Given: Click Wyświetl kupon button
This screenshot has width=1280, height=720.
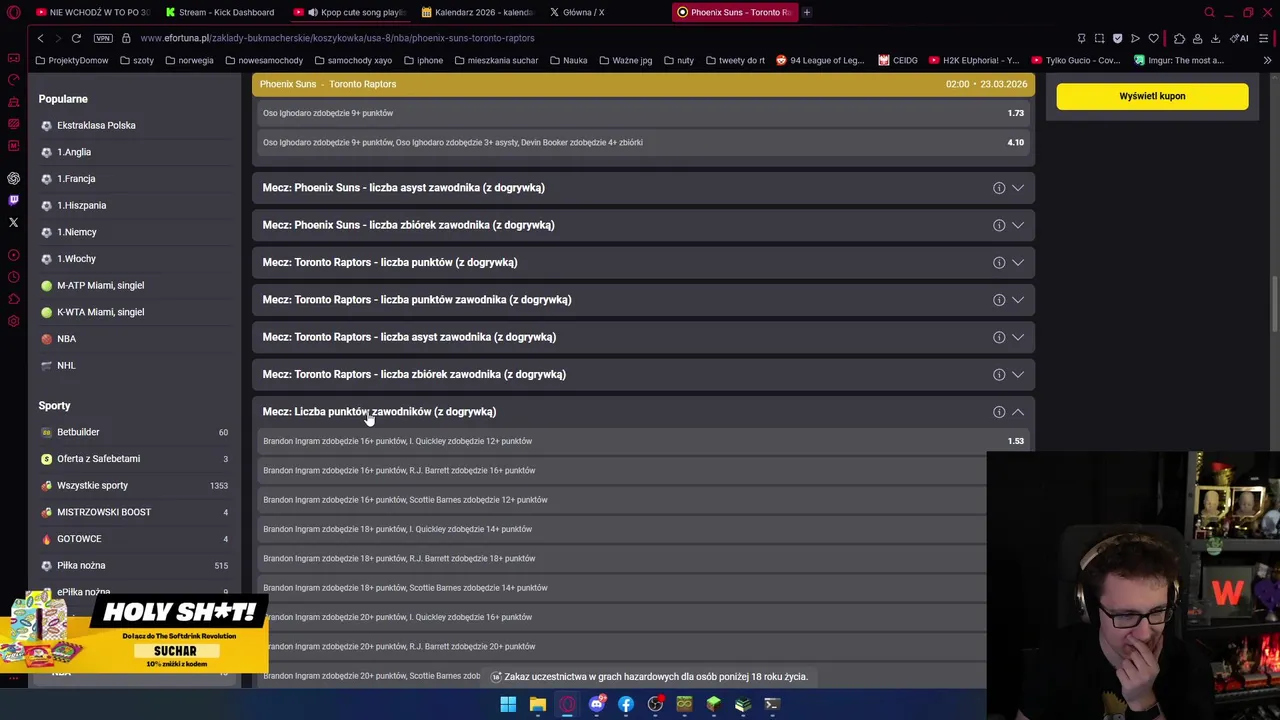Looking at the screenshot, I should 1152,96.
